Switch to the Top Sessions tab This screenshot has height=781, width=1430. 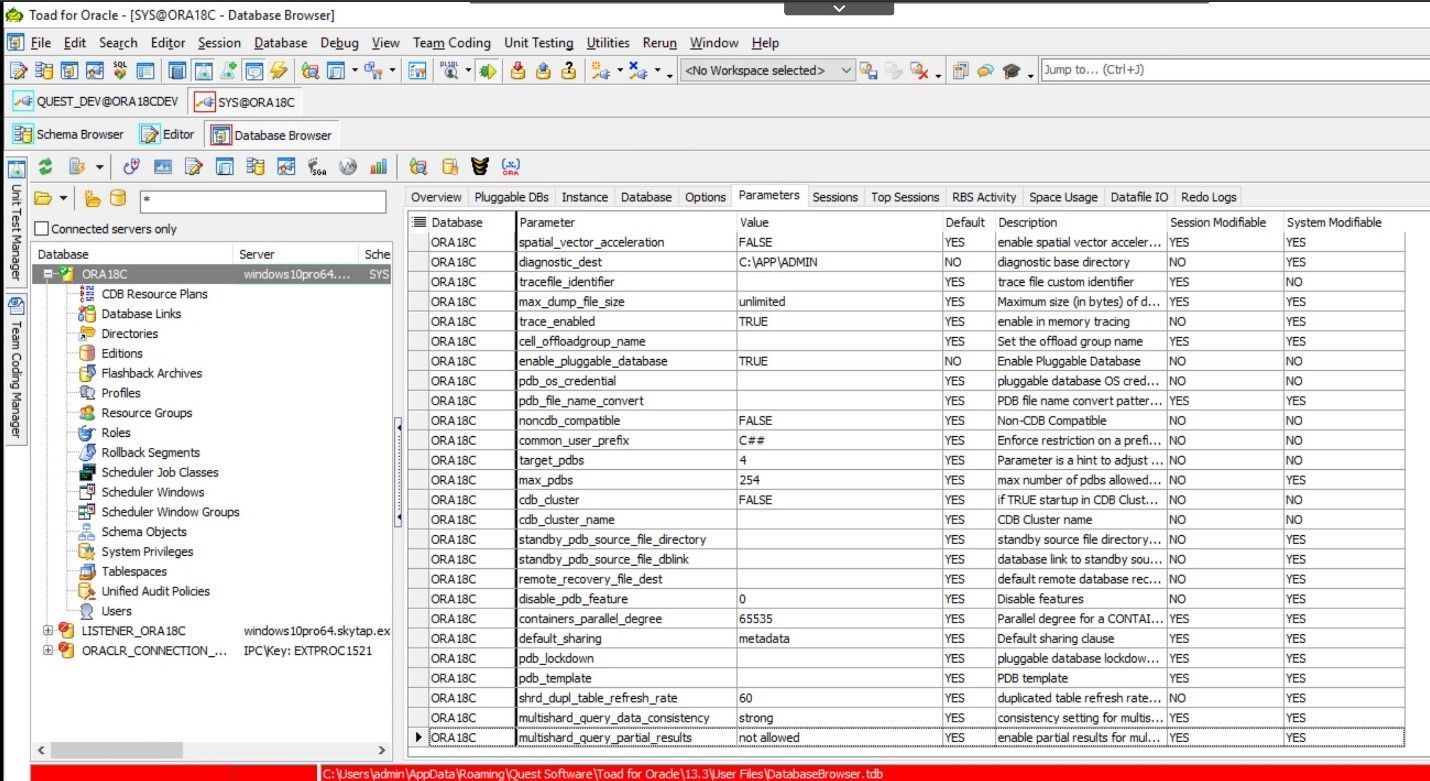click(905, 197)
